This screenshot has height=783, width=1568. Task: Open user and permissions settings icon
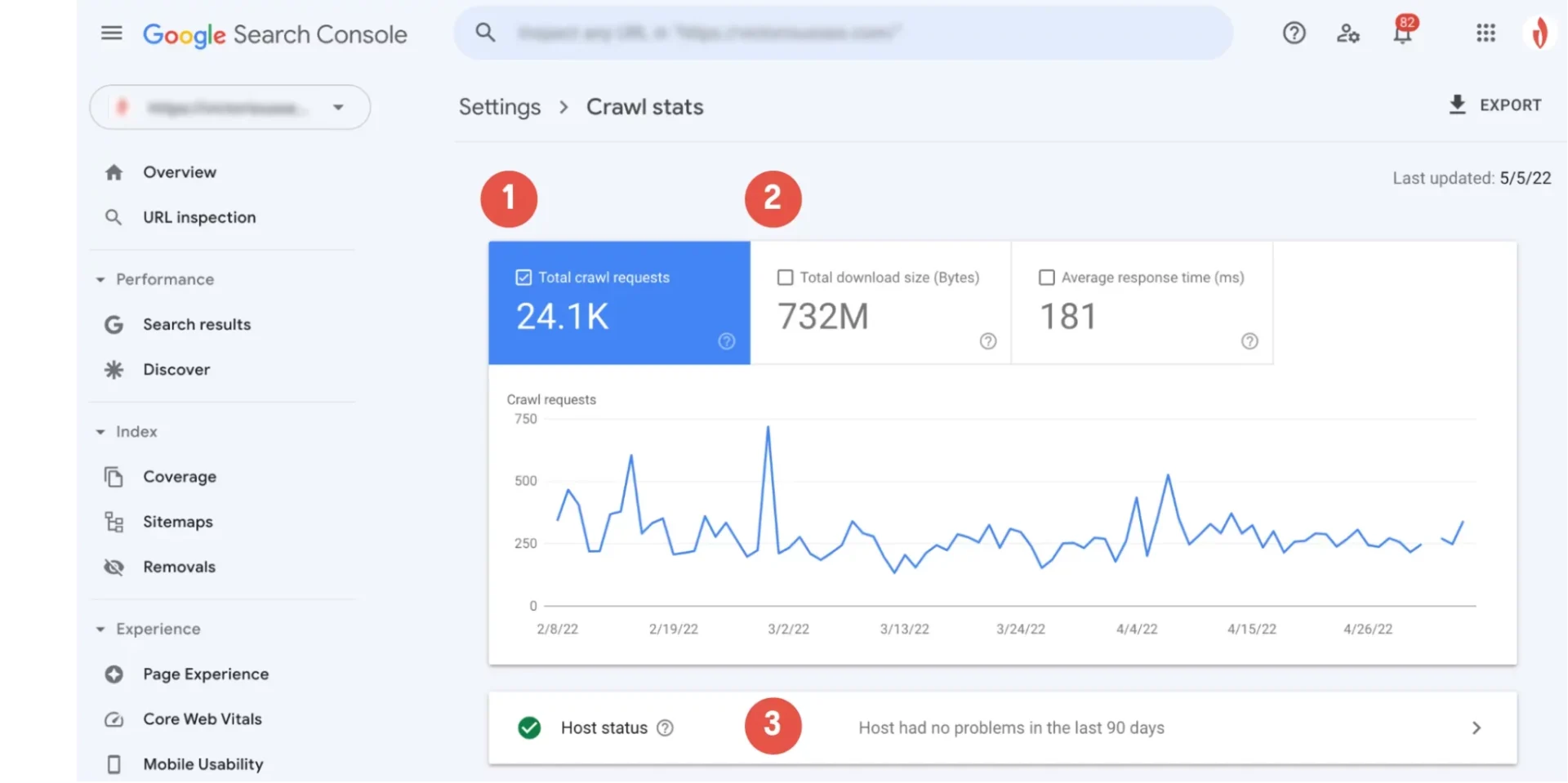click(x=1347, y=33)
